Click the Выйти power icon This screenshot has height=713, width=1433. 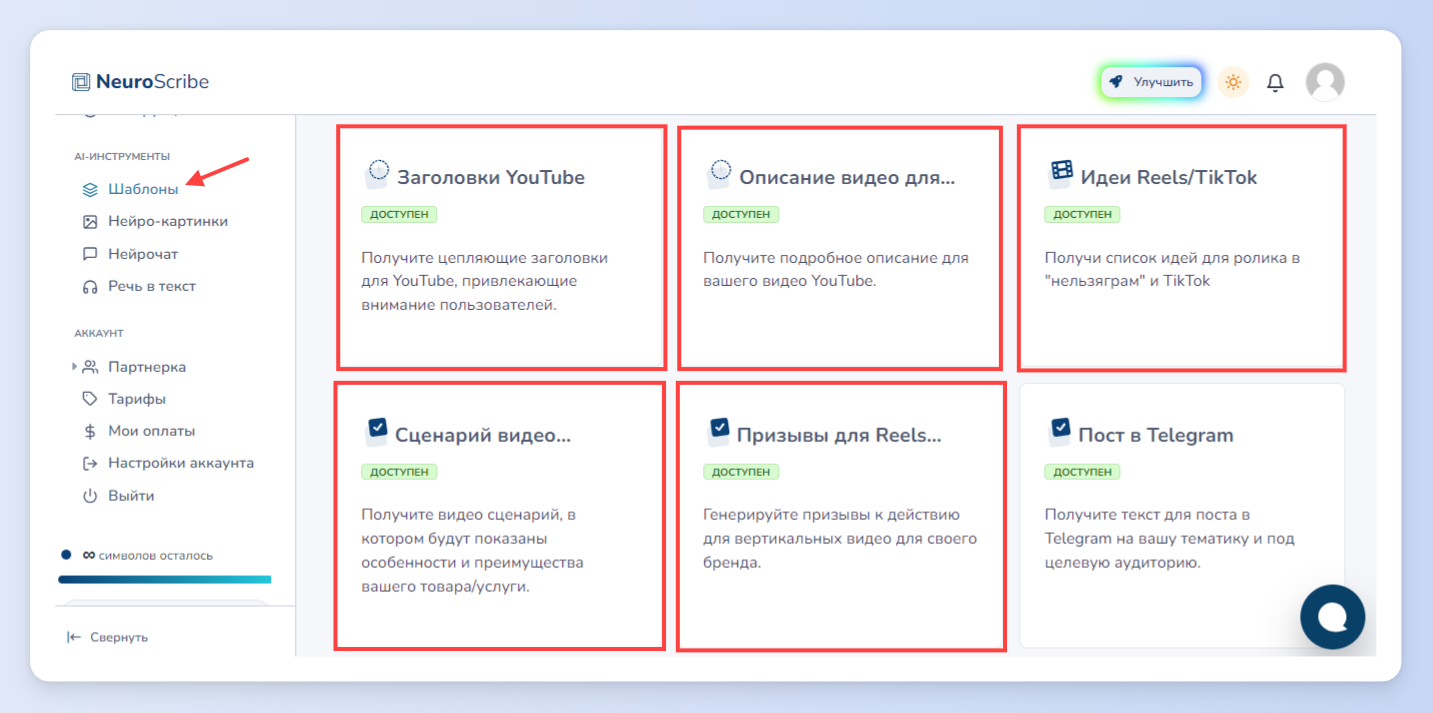pos(90,496)
